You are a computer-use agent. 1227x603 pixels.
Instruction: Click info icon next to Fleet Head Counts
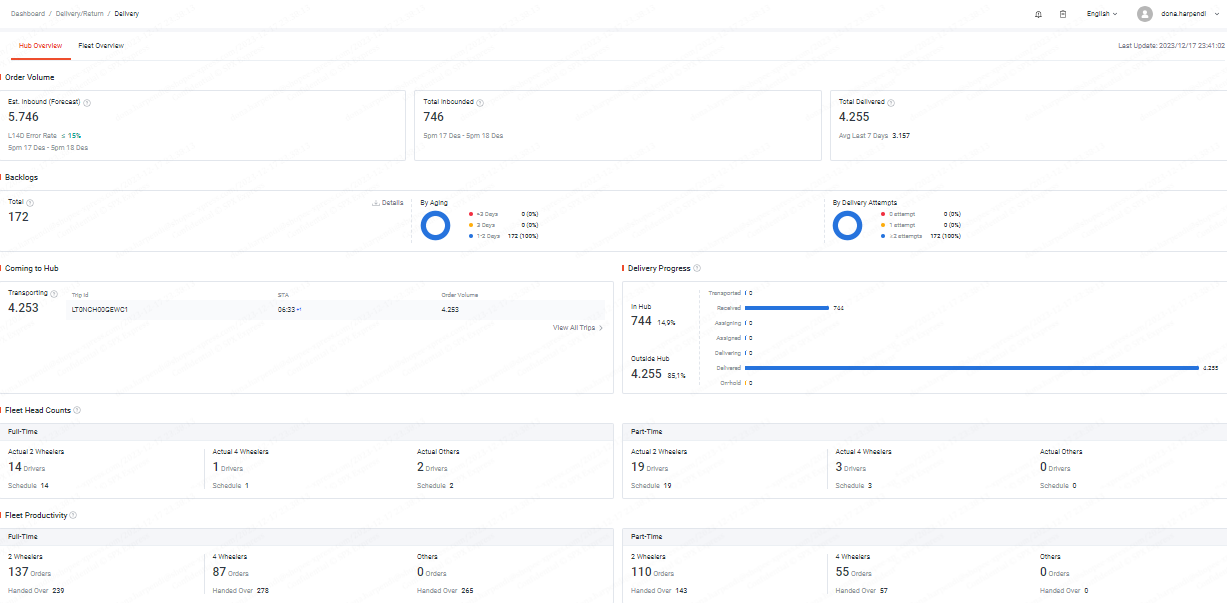point(77,410)
